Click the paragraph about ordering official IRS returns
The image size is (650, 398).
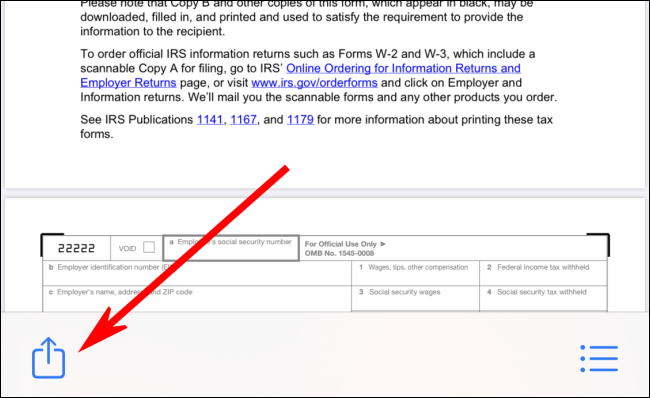(318, 75)
